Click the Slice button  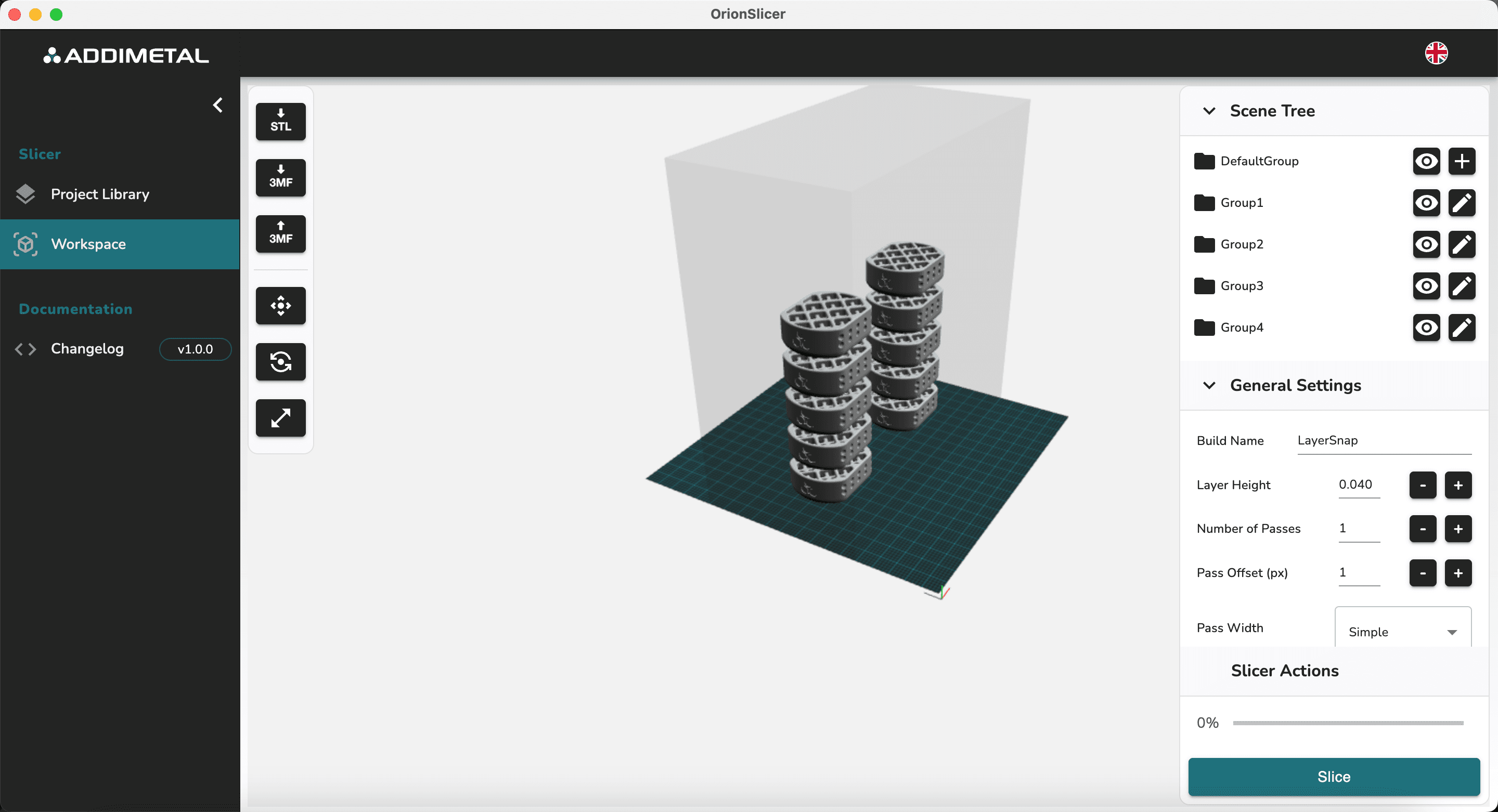1334,777
